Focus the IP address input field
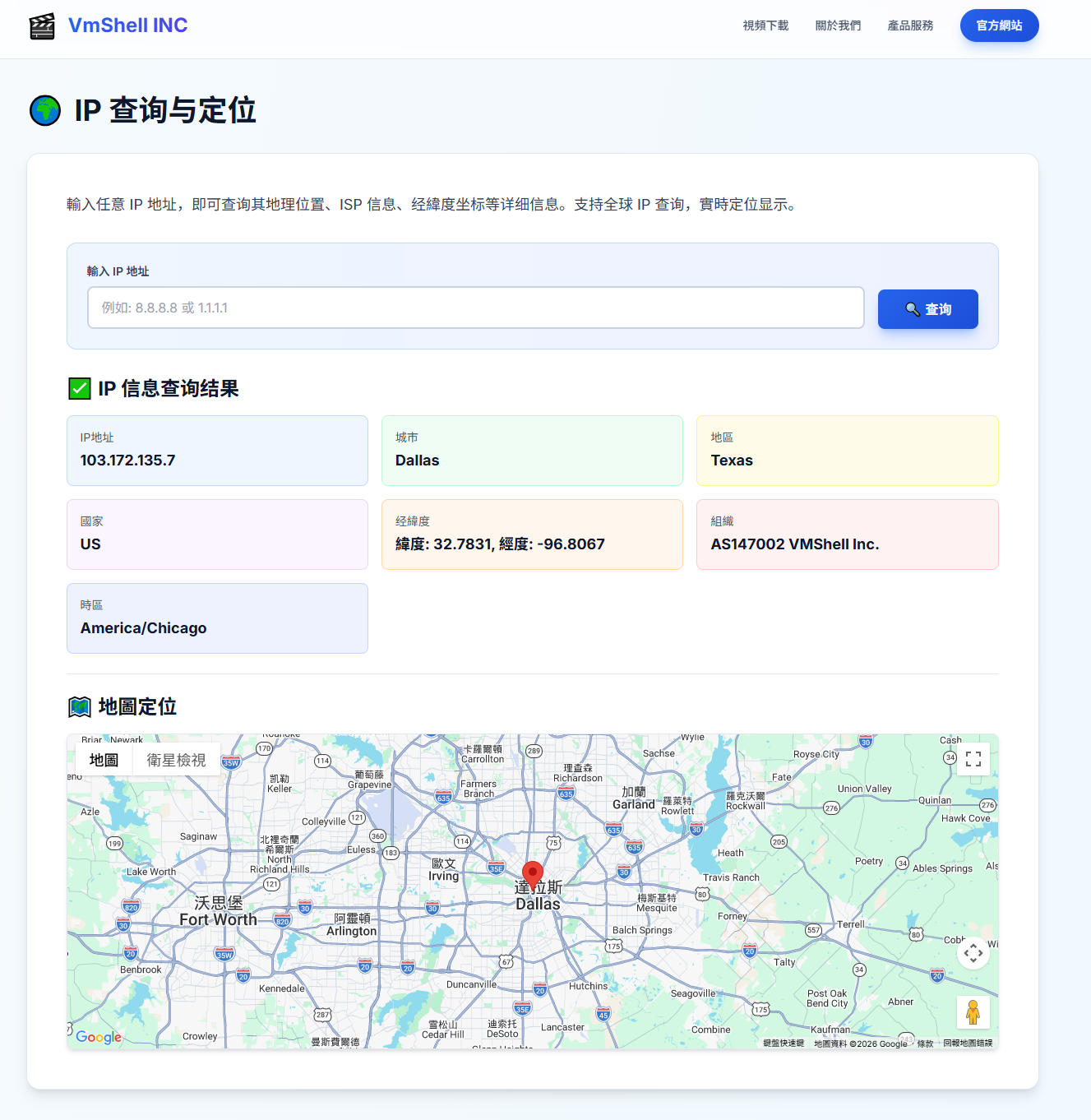The width and height of the screenshot is (1091, 1120). pyautogui.click(x=475, y=308)
